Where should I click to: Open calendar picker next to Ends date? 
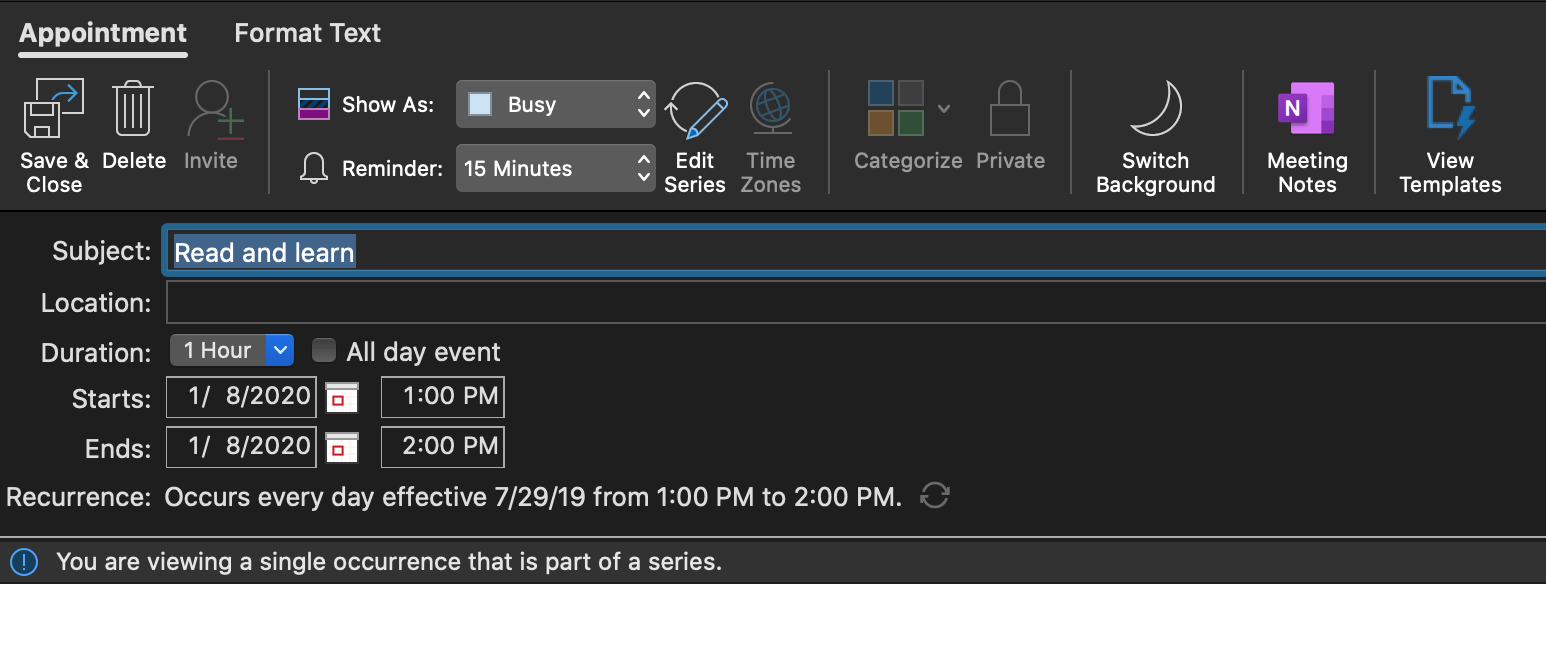(342, 447)
